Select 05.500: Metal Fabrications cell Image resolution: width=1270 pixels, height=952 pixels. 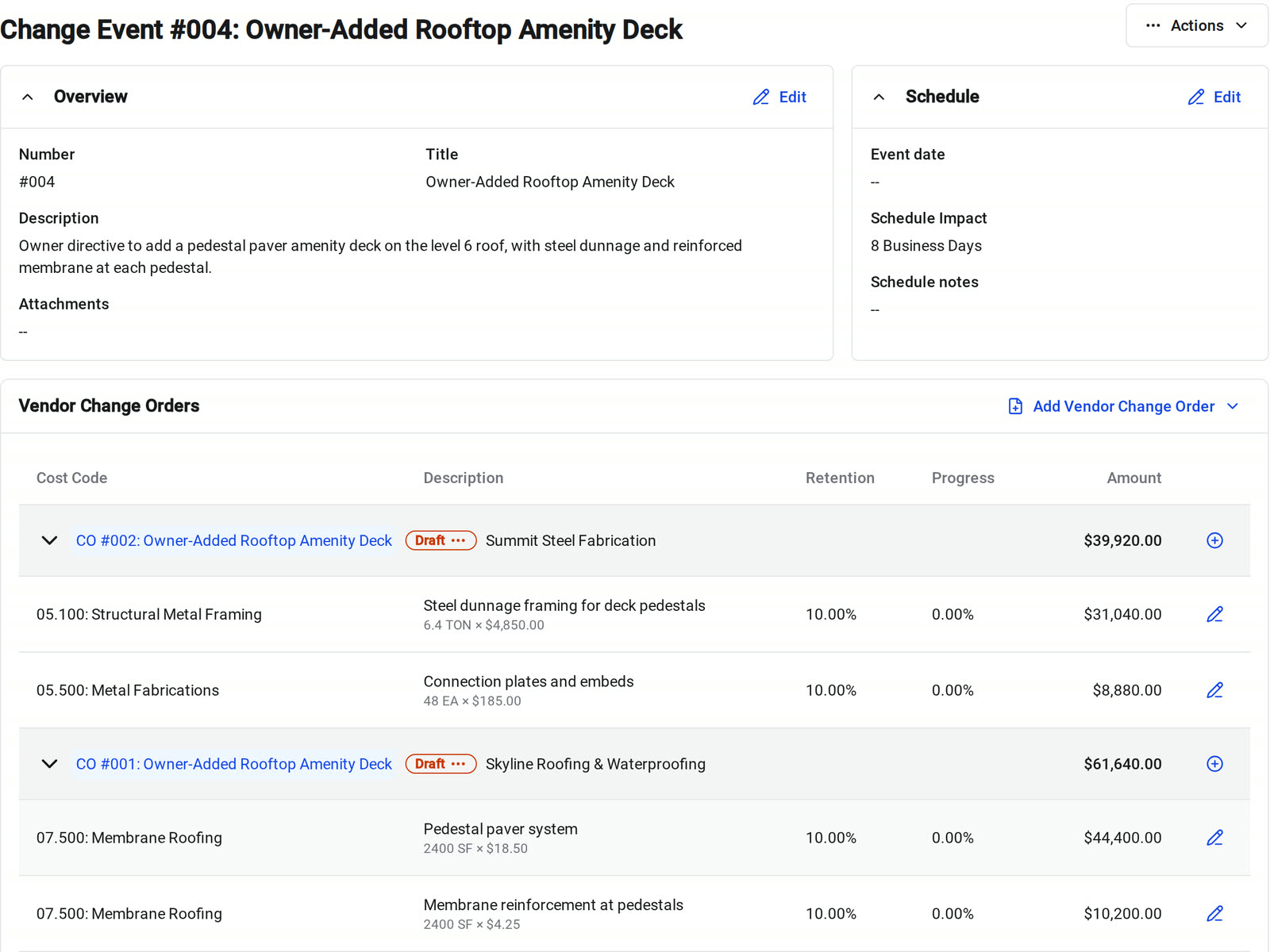pos(128,690)
